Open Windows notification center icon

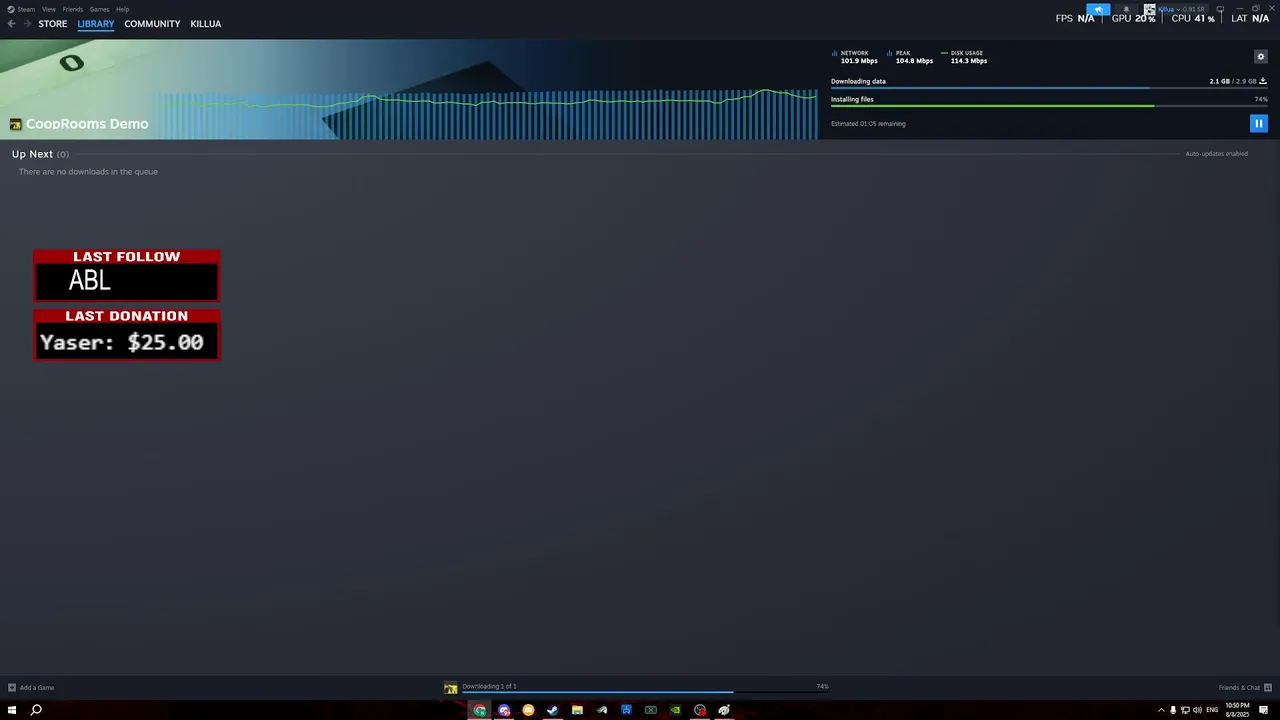tap(1264, 710)
